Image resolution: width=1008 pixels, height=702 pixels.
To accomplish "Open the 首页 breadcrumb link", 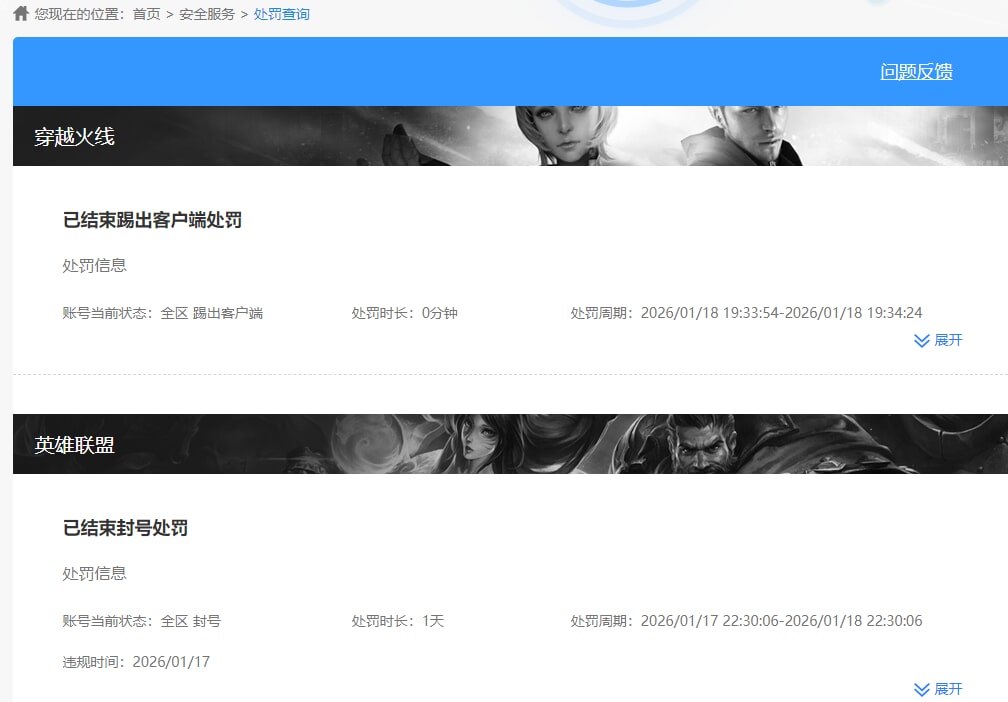I will coord(147,14).
